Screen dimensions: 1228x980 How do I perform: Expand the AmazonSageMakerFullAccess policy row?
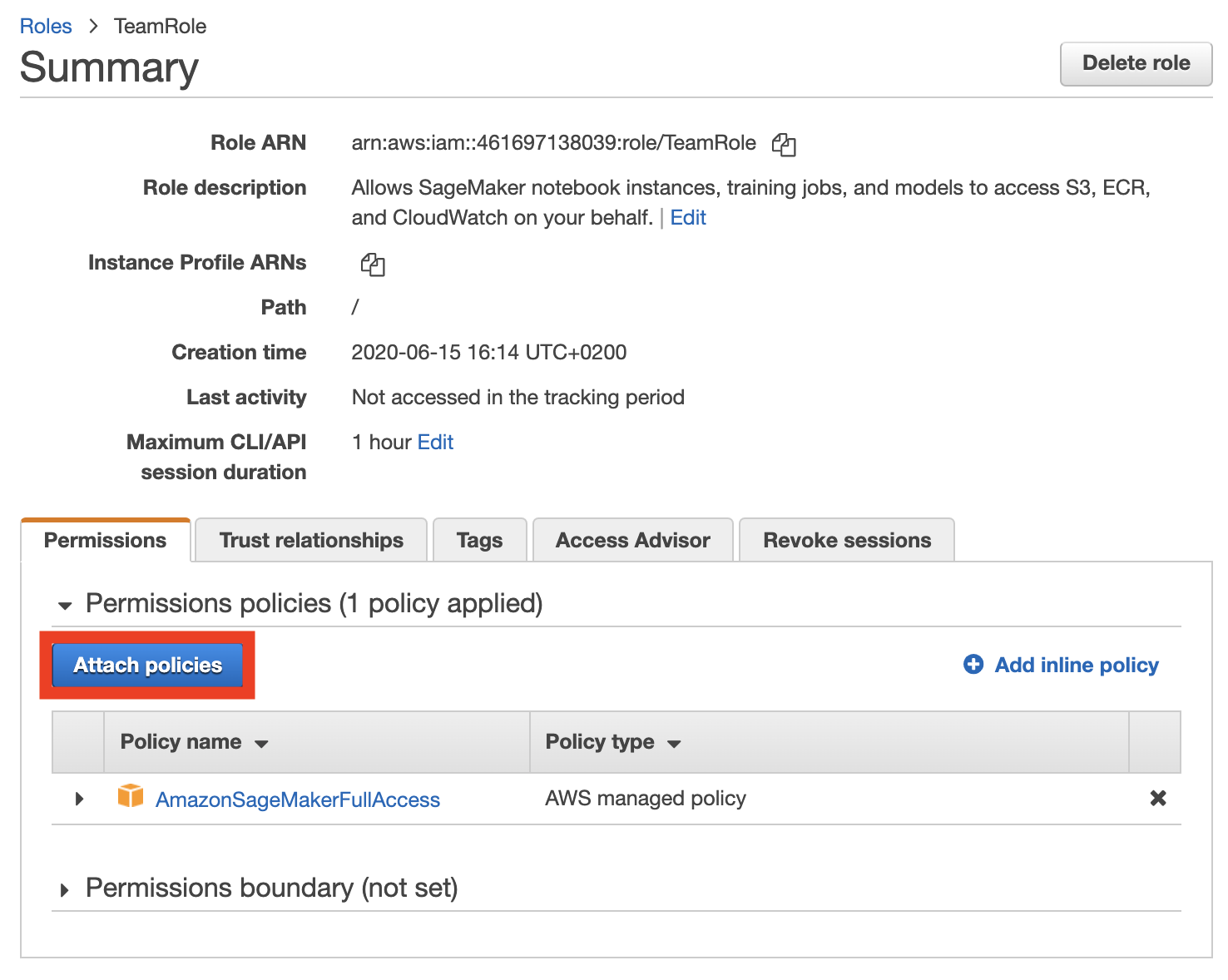(79, 799)
